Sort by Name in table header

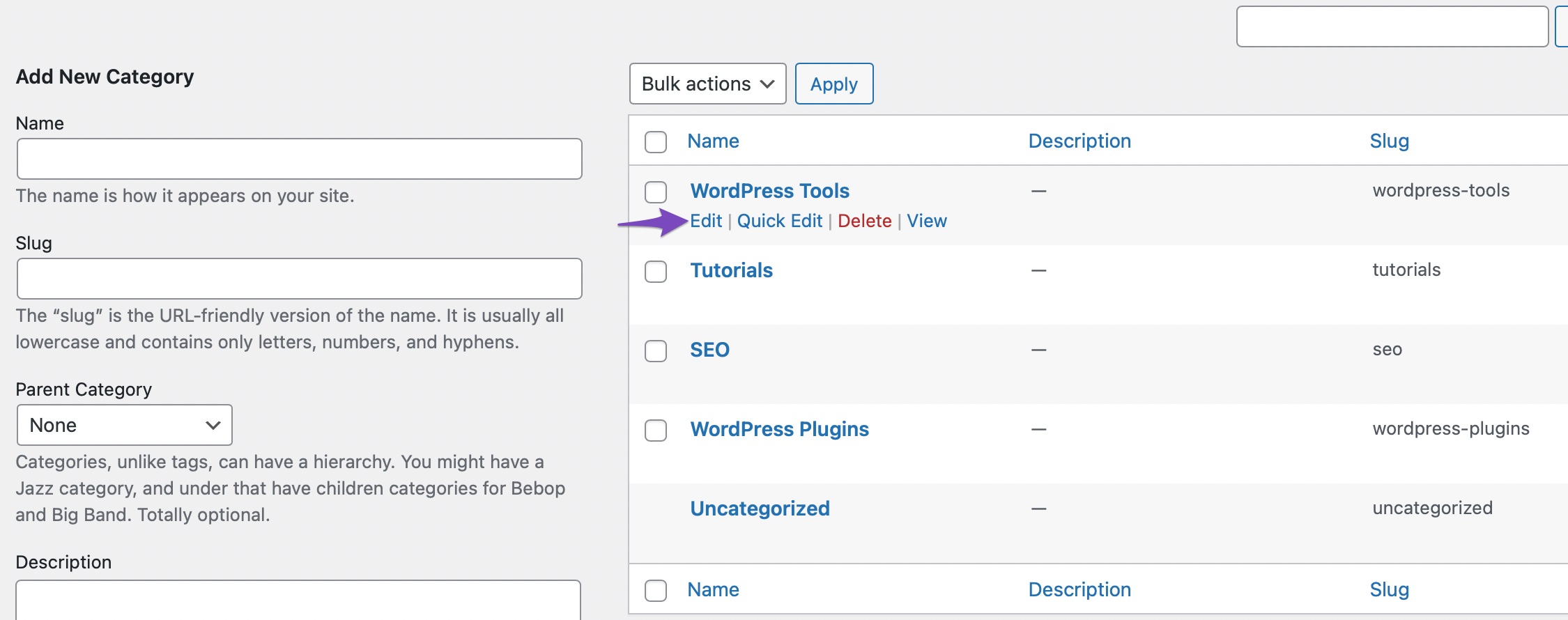[x=713, y=141]
